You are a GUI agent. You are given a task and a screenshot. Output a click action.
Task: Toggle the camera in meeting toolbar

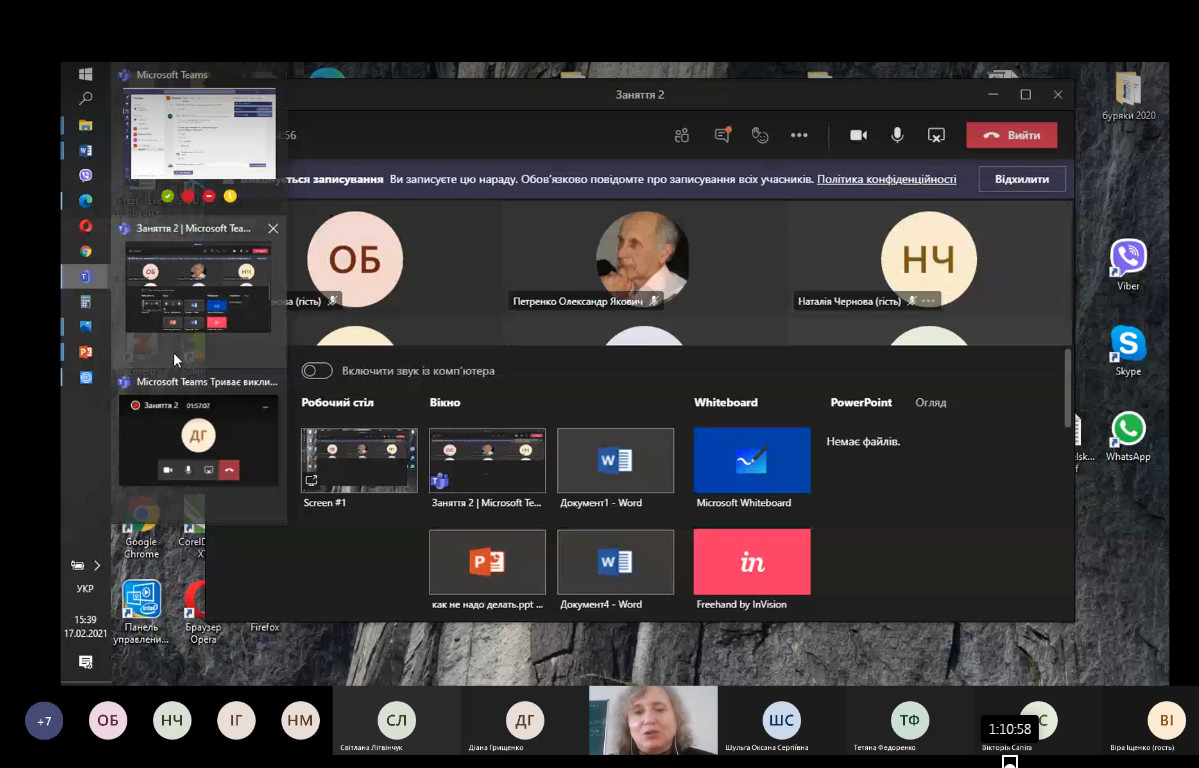[858, 135]
